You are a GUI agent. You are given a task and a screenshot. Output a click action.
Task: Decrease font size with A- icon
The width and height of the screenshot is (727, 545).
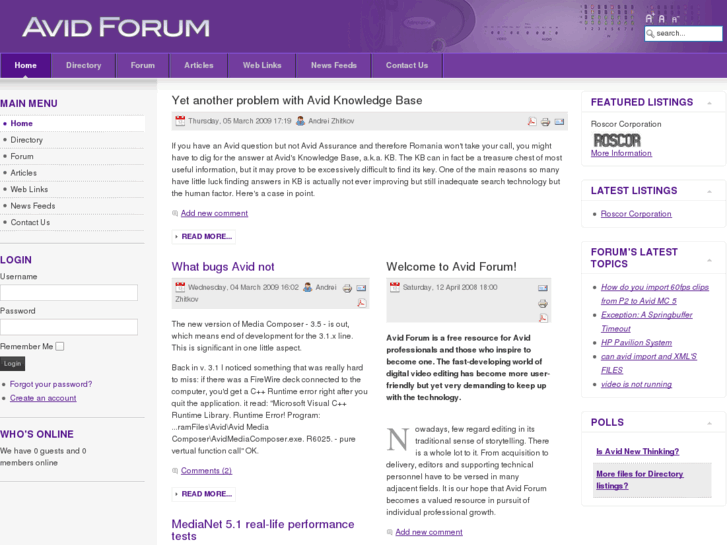click(675, 19)
